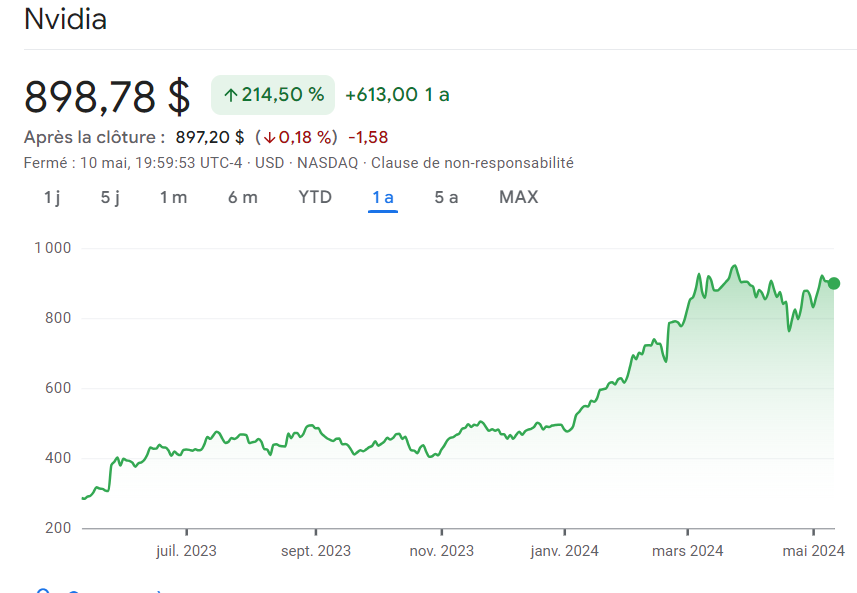Viewport: 857px width, 593px height.
Task: Switch chart to the 5 j range
Action: (x=110, y=197)
